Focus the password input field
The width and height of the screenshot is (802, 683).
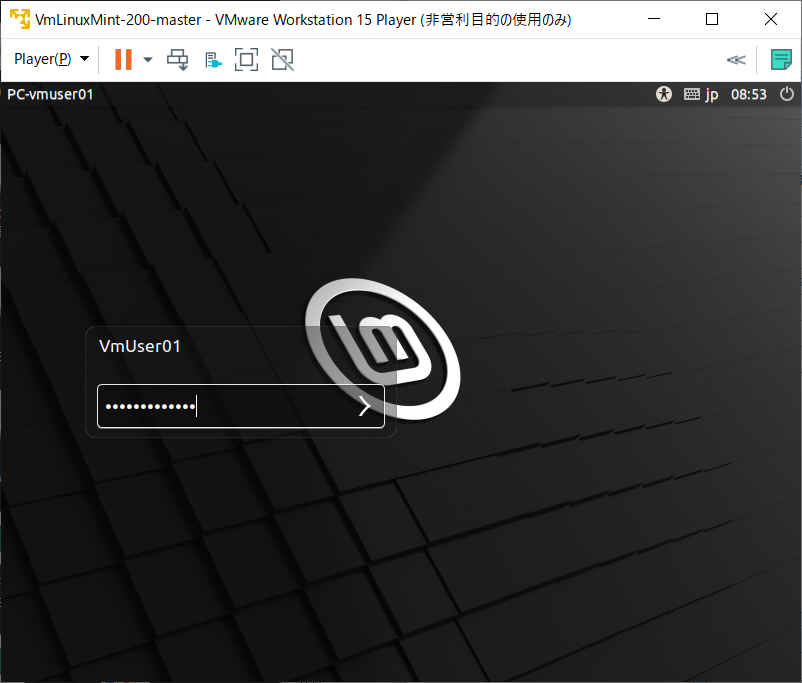(240, 406)
